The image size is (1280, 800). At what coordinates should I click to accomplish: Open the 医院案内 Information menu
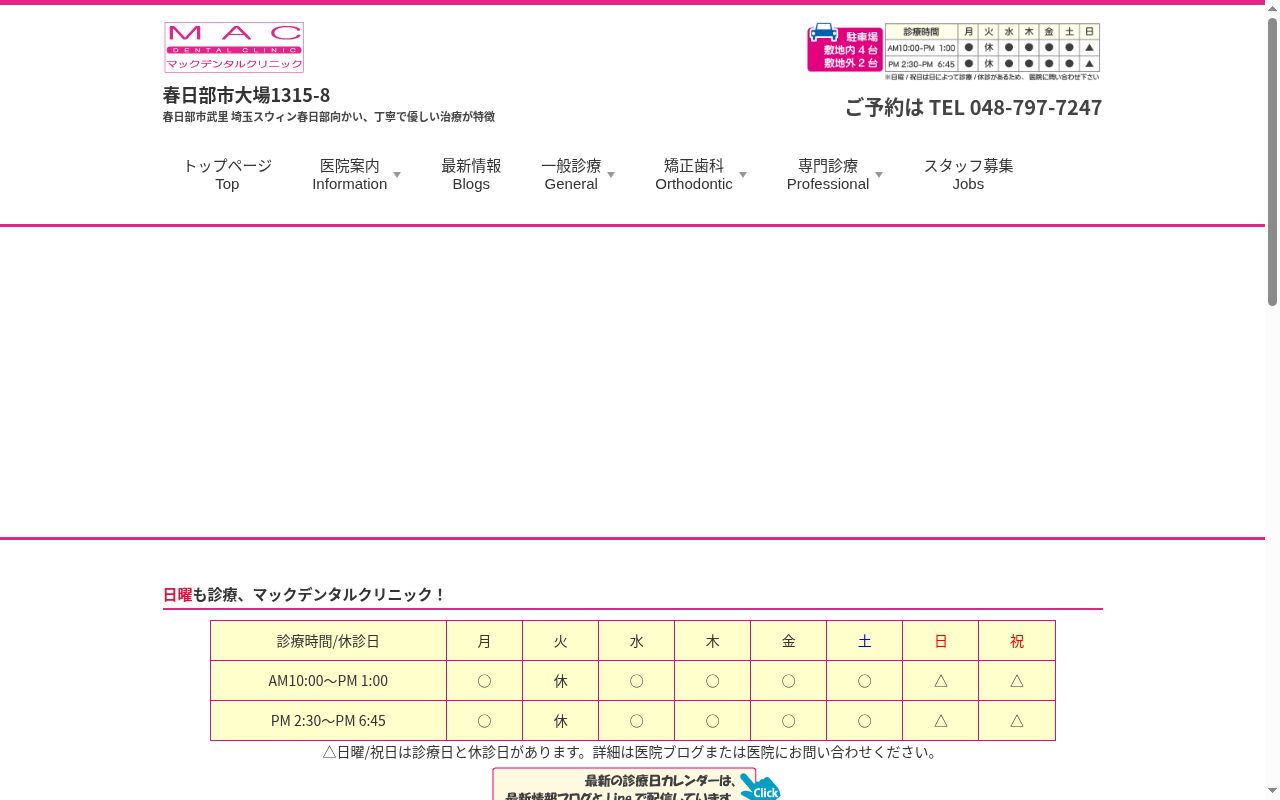pos(349,174)
